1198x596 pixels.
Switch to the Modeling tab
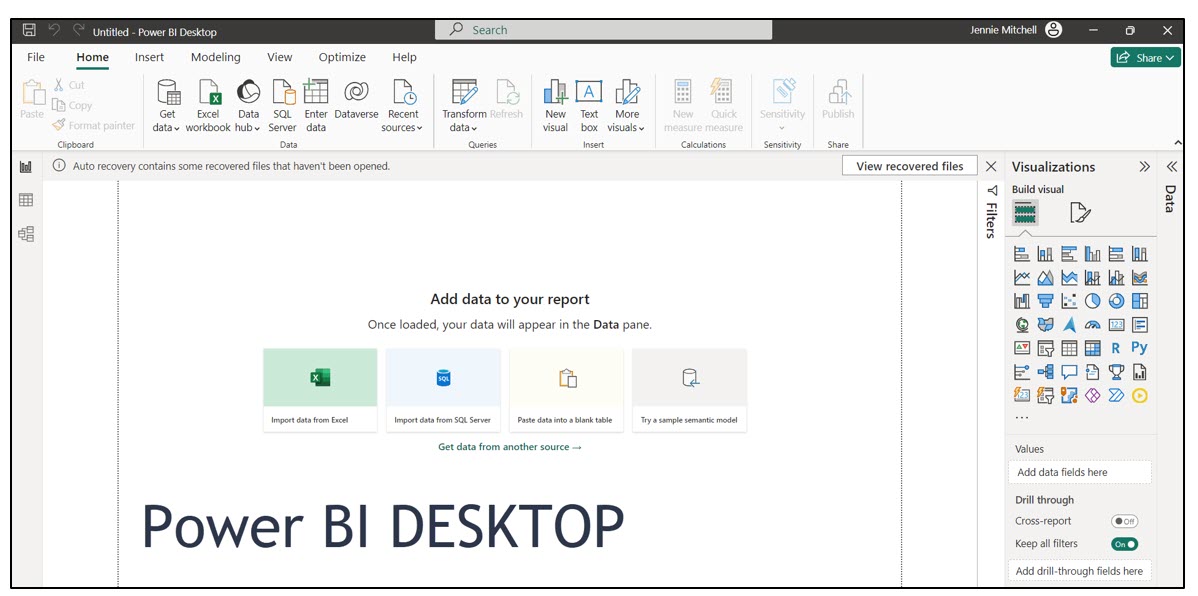point(215,57)
